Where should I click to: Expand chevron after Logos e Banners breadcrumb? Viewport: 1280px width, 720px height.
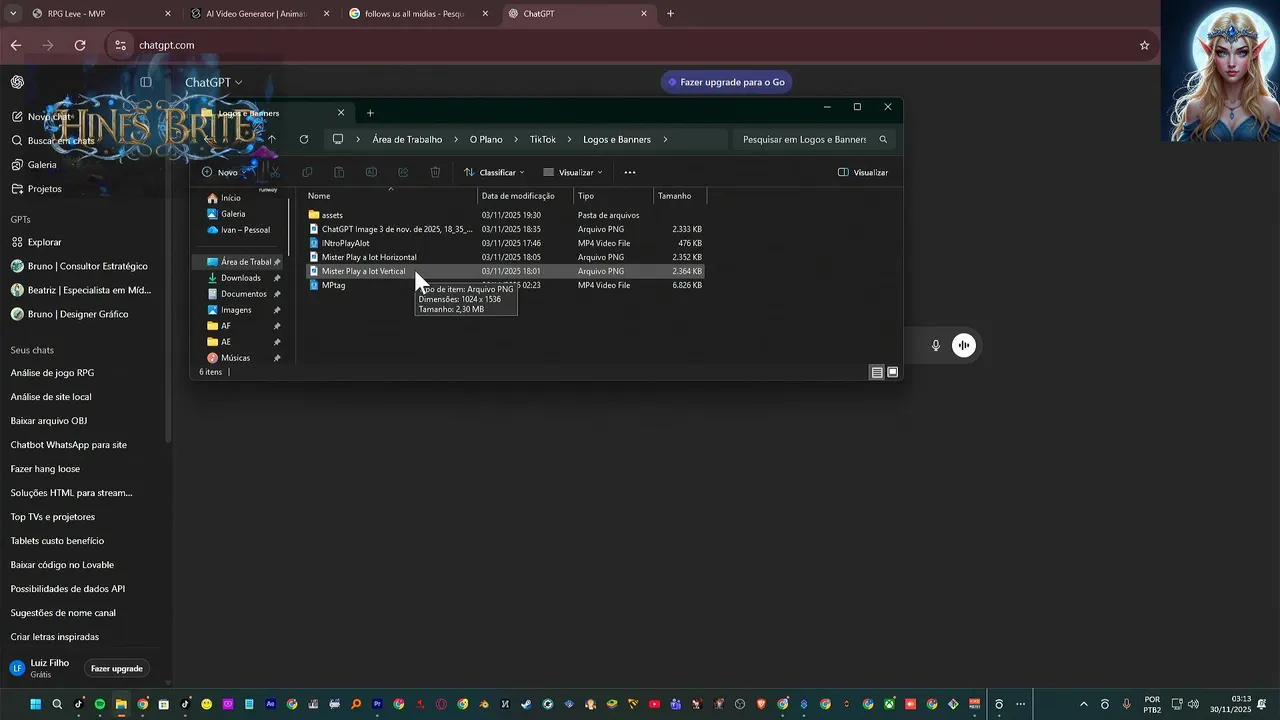pyautogui.click(x=664, y=139)
